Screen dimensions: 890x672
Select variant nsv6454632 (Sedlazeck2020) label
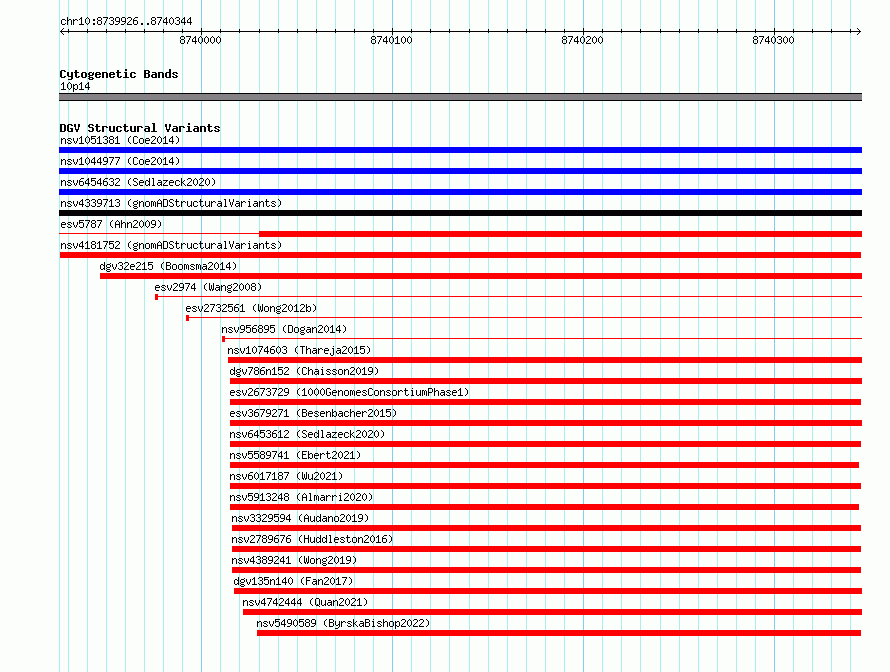pos(138,182)
